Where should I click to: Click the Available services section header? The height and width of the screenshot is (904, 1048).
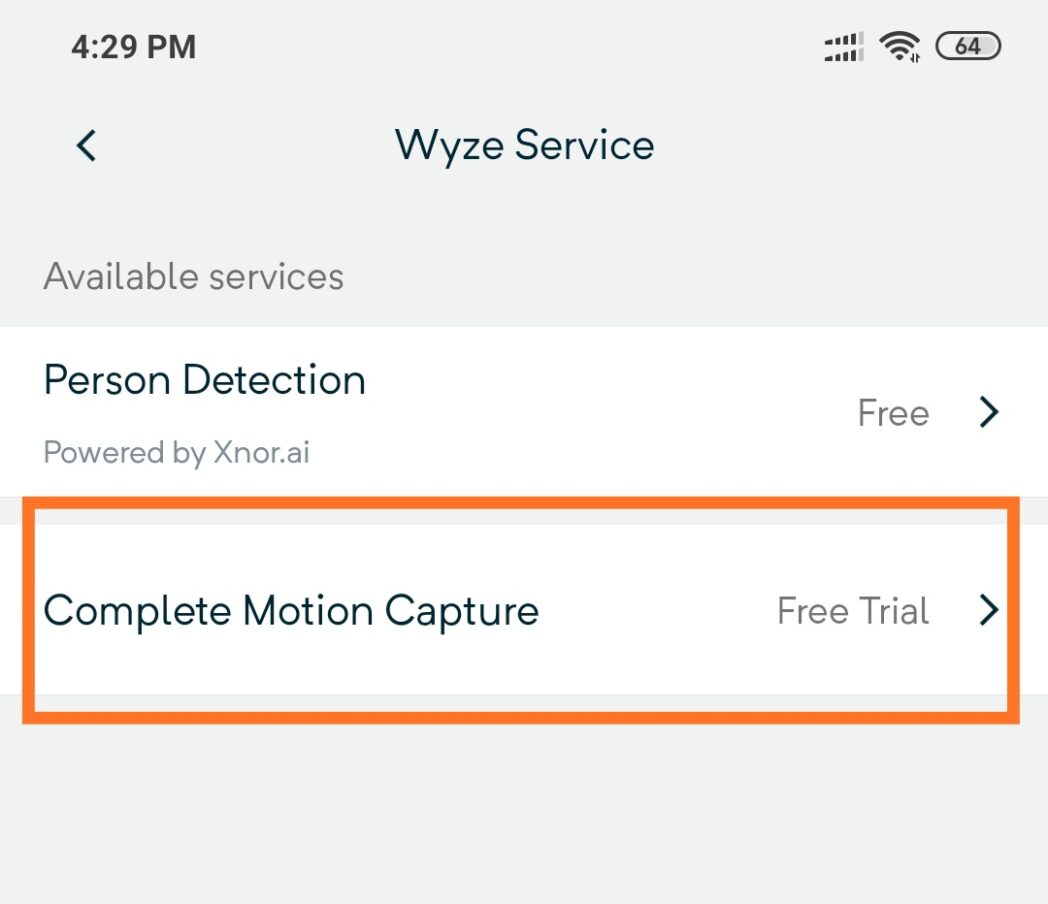[194, 276]
